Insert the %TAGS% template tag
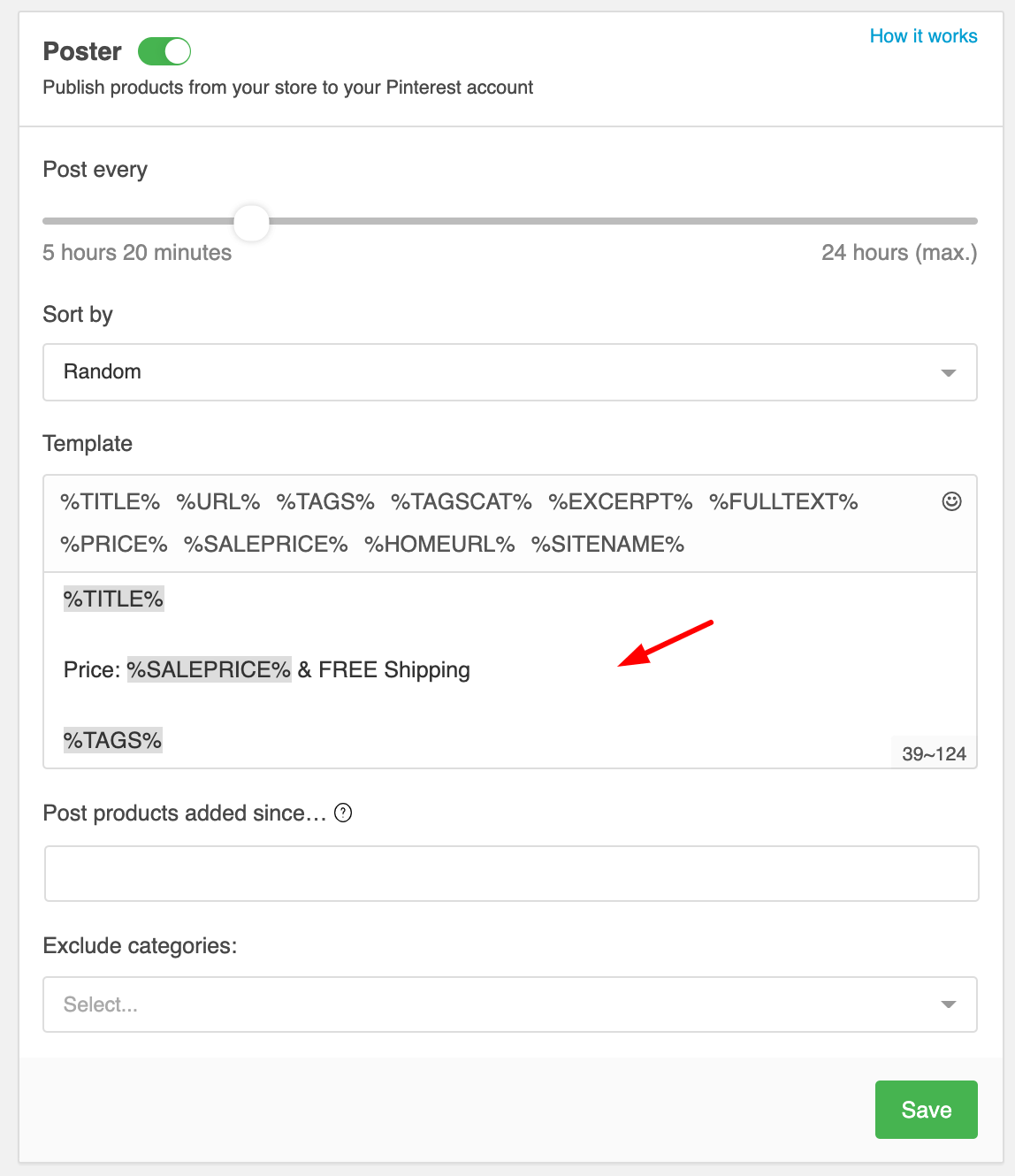This screenshot has height=1176, width=1015. coord(325,502)
